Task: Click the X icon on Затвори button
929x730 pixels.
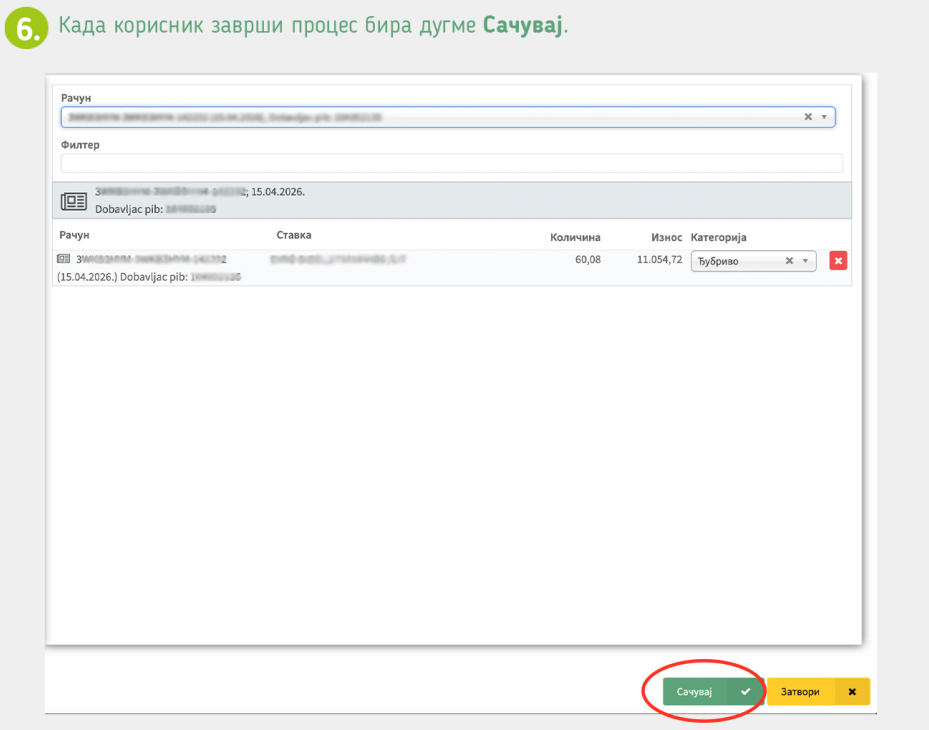Action: pyautogui.click(x=852, y=691)
